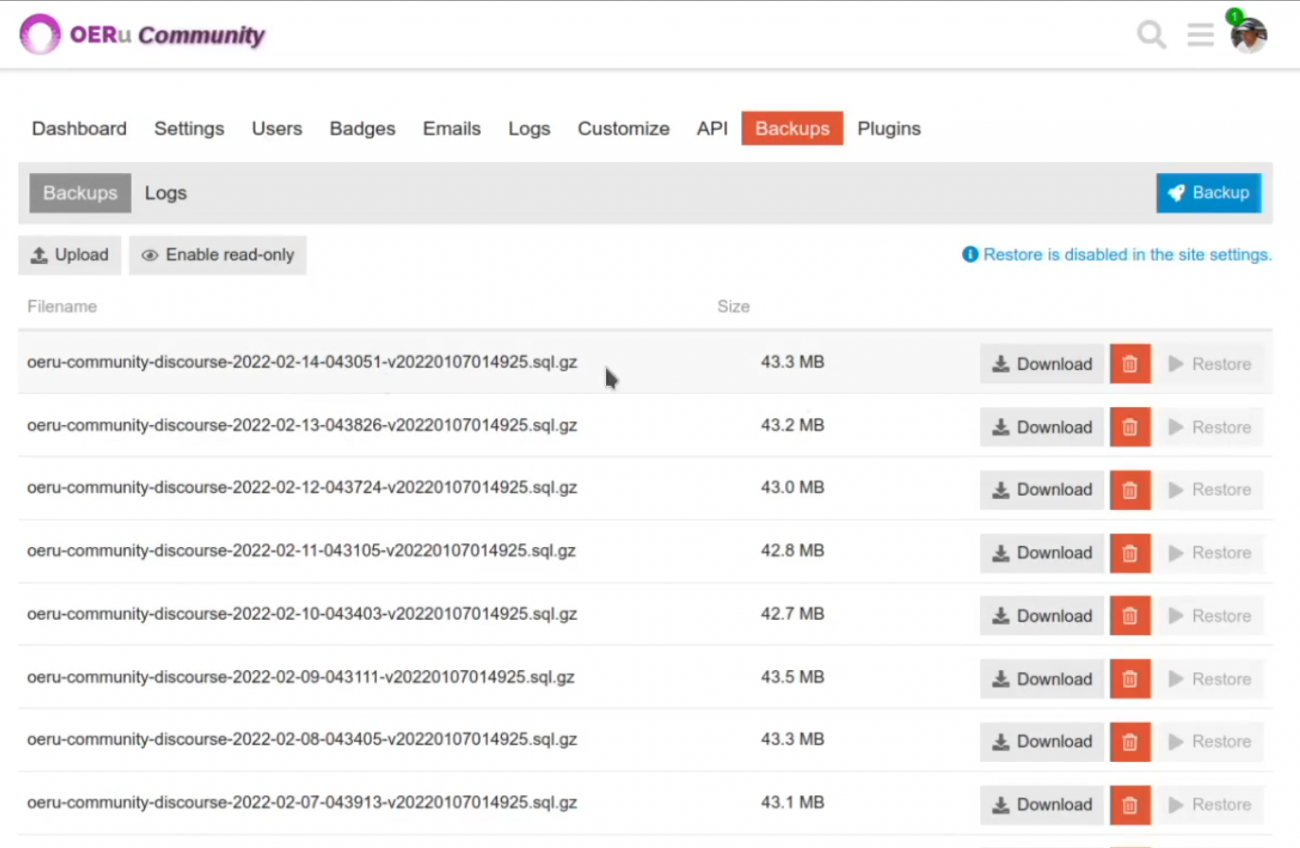Download the 2022-02-10 backup file
The height and width of the screenshot is (848, 1300).
click(x=1042, y=616)
